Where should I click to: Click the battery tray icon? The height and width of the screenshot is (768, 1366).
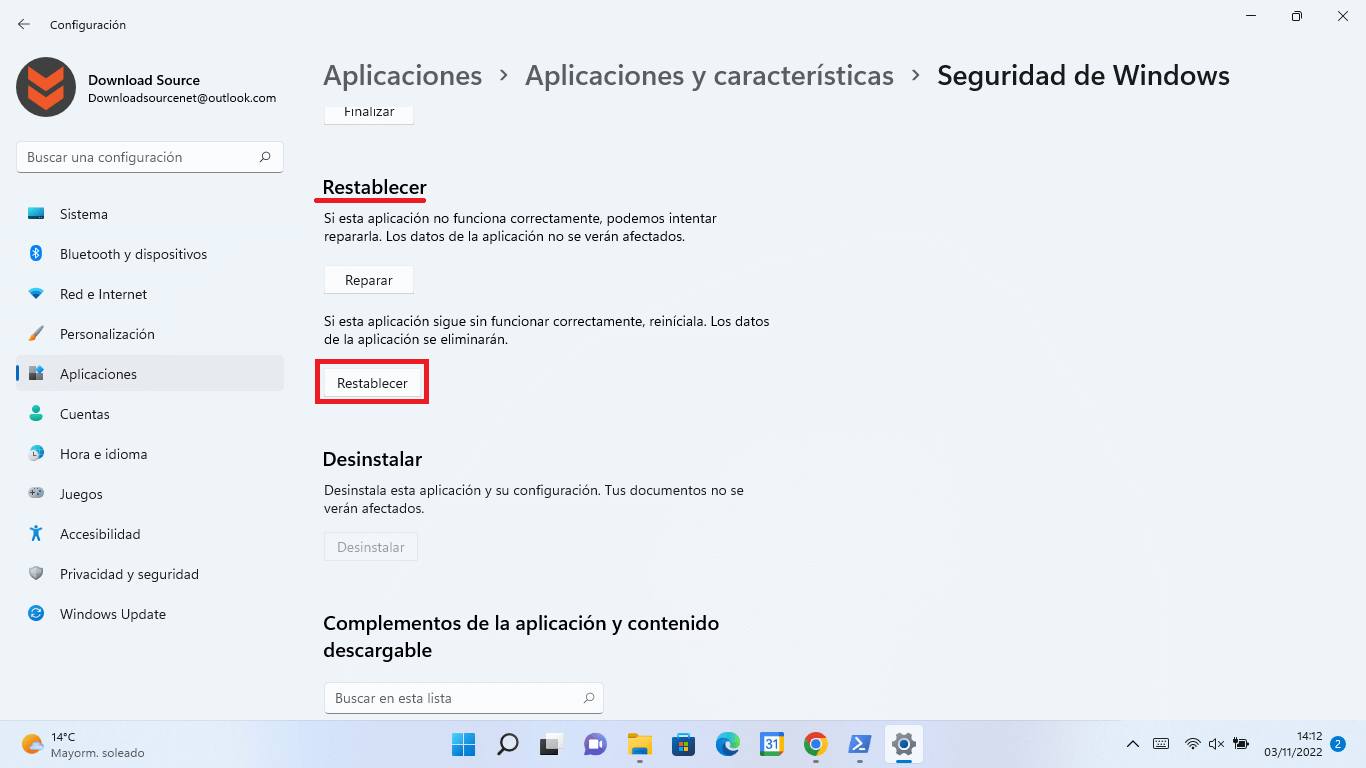[1241, 744]
